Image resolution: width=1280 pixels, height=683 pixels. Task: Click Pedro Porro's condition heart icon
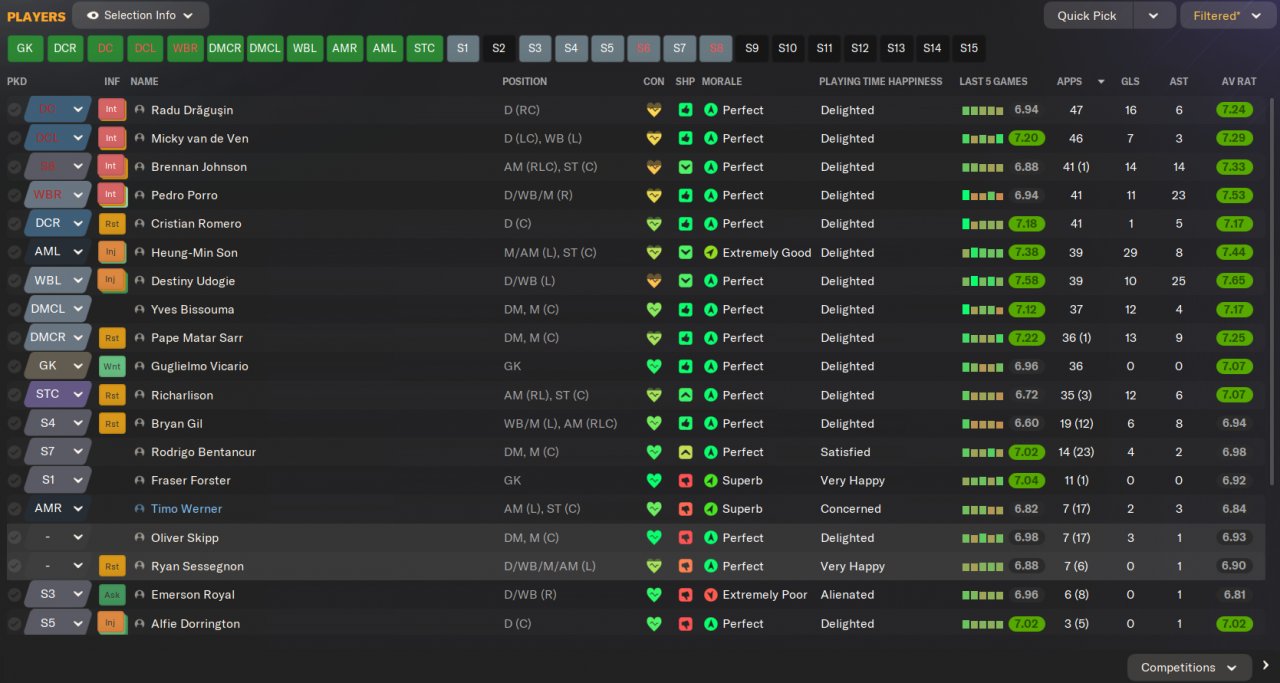(654, 195)
